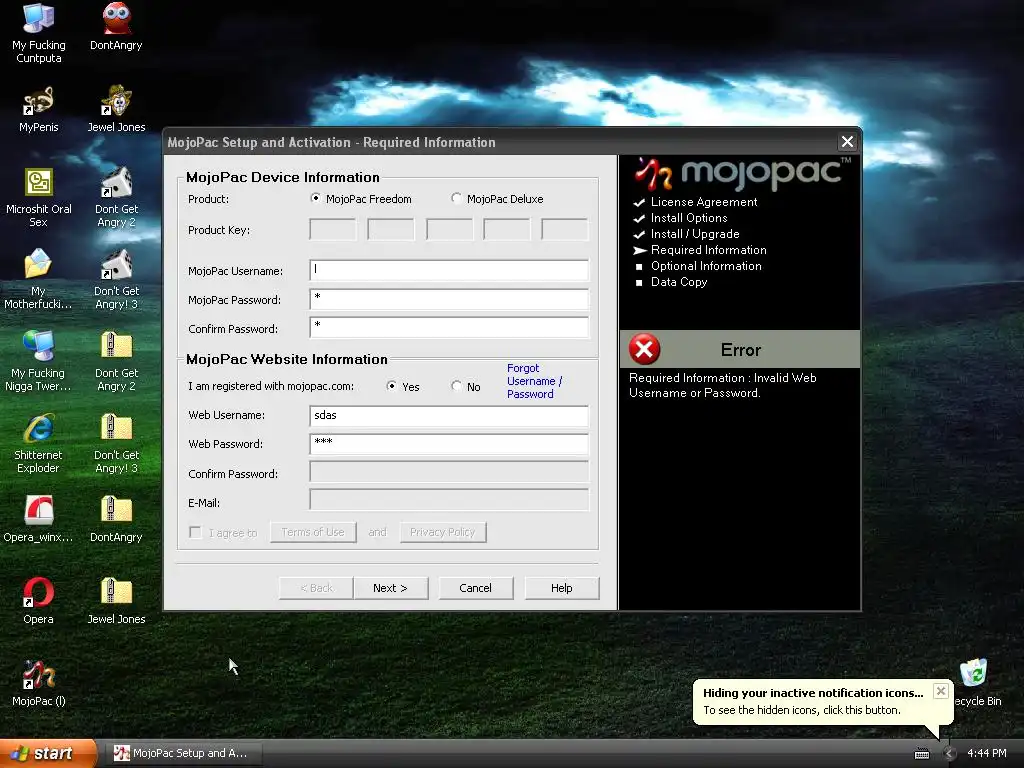
Task: Click the Optional Information step
Action: pyautogui.click(x=706, y=266)
